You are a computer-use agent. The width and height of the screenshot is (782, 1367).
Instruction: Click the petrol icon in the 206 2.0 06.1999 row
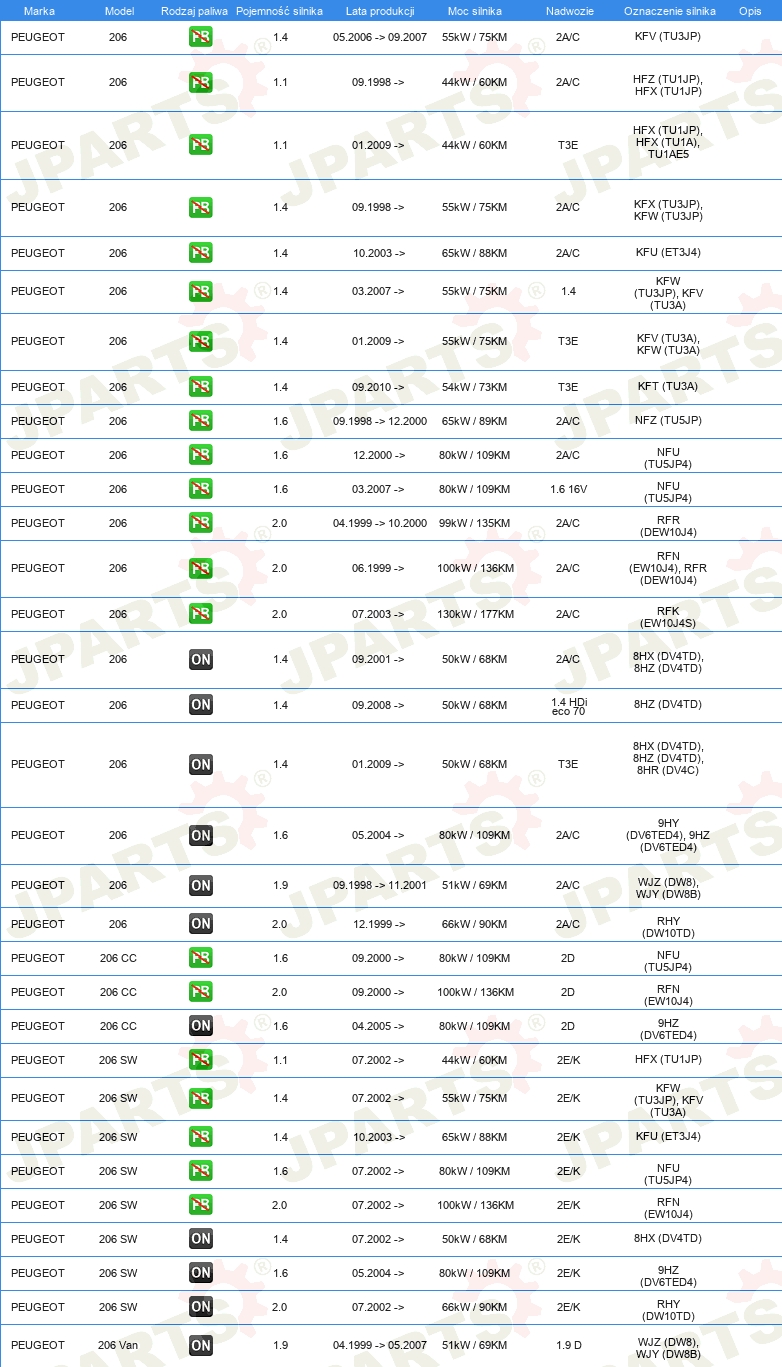click(x=201, y=568)
